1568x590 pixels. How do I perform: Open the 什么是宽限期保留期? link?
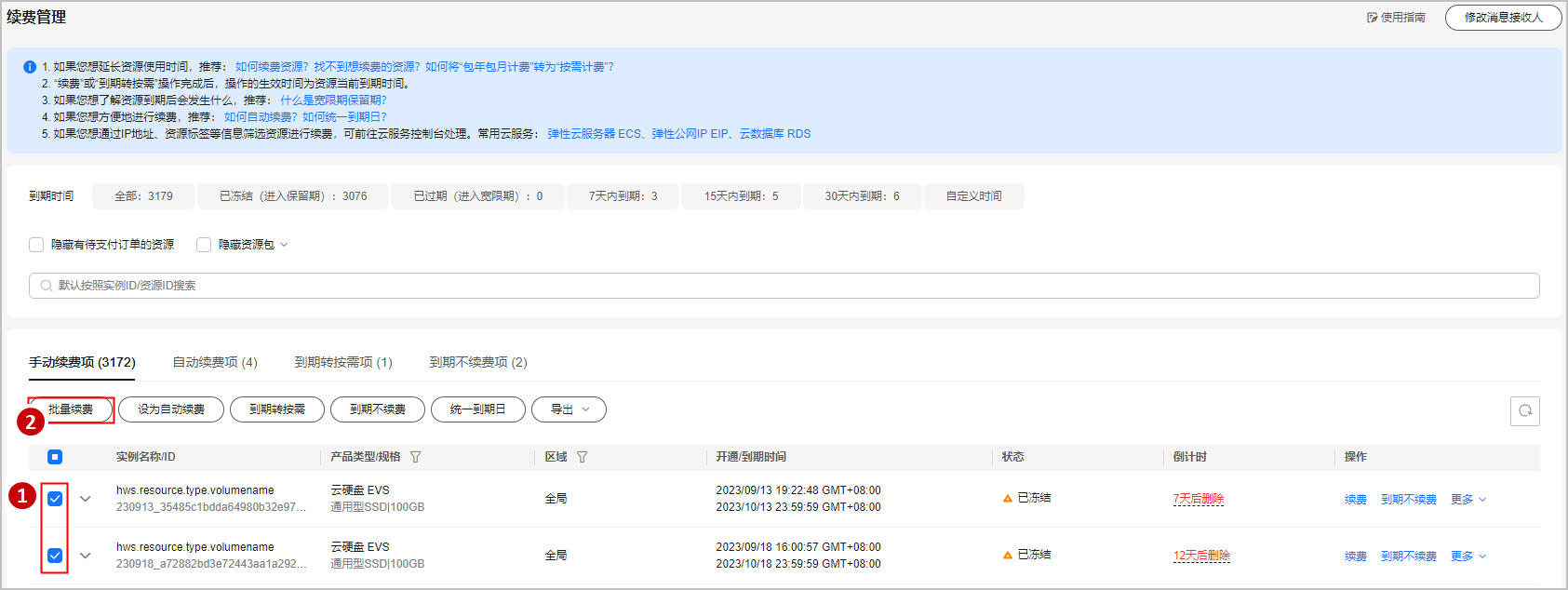[x=333, y=101]
